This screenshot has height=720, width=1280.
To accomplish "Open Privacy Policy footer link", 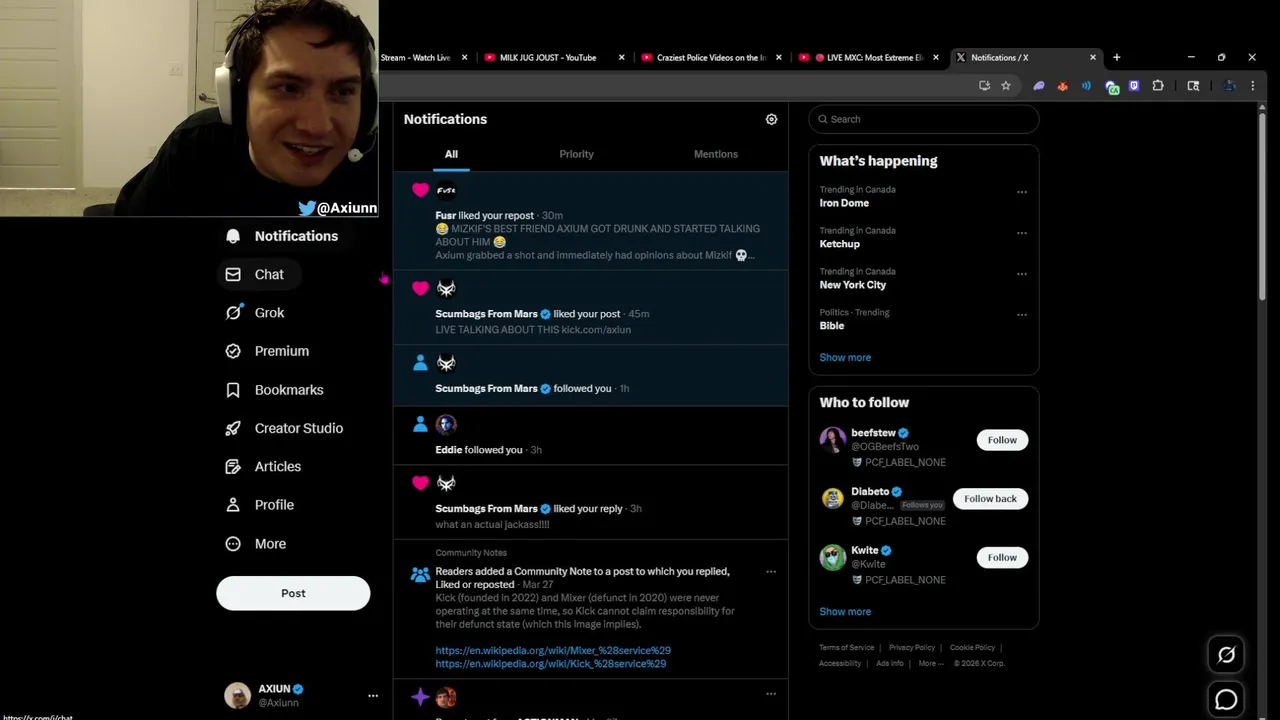I will (912, 648).
